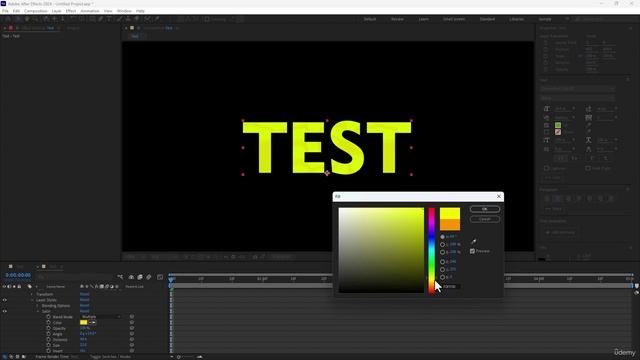Click the stopwatch beside Size

pos(49,345)
